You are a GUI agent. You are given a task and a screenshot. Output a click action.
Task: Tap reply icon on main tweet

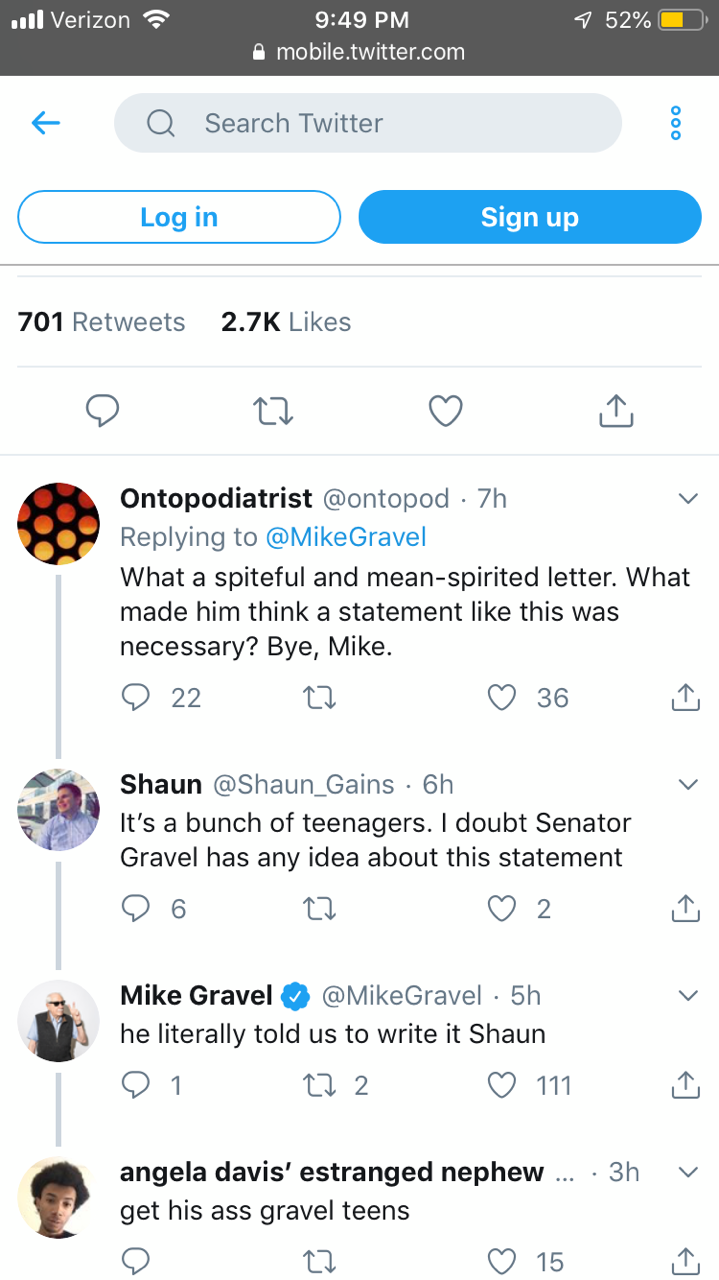102,410
